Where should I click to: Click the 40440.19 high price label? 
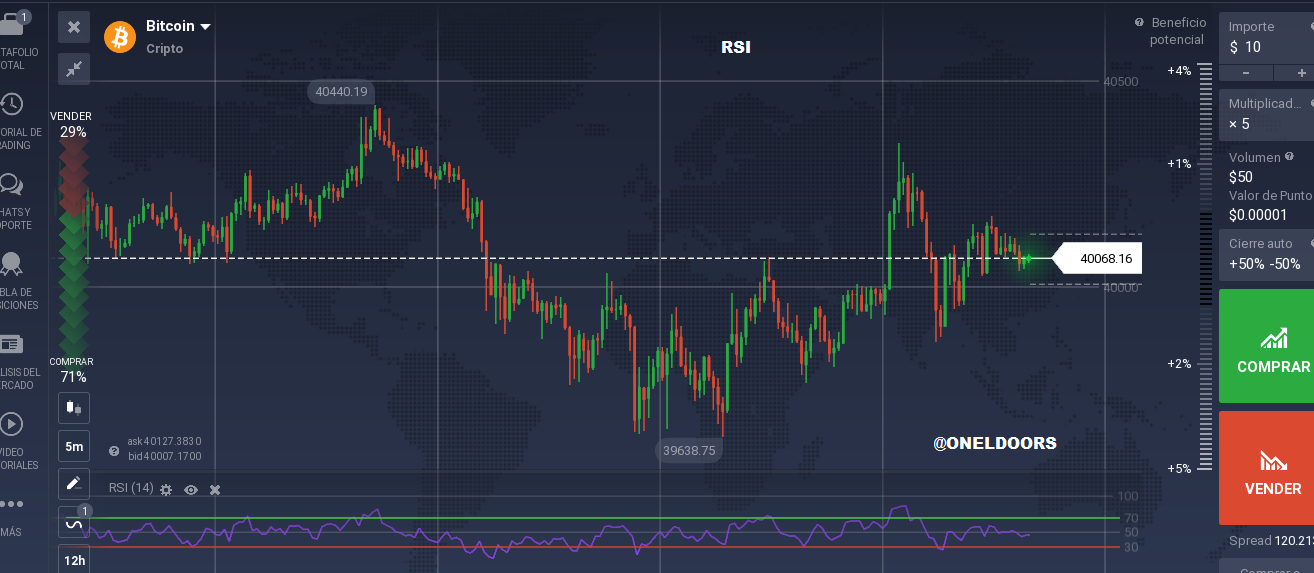pos(341,91)
